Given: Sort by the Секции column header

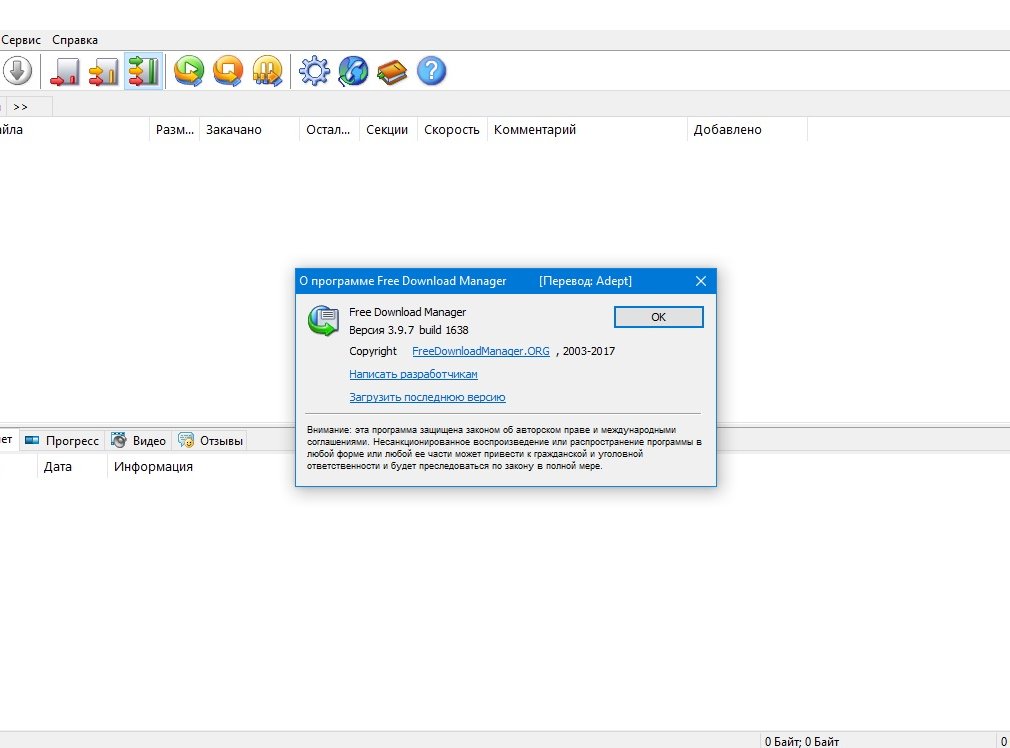Looking at the screenshot, I should (x=388, y=129).
